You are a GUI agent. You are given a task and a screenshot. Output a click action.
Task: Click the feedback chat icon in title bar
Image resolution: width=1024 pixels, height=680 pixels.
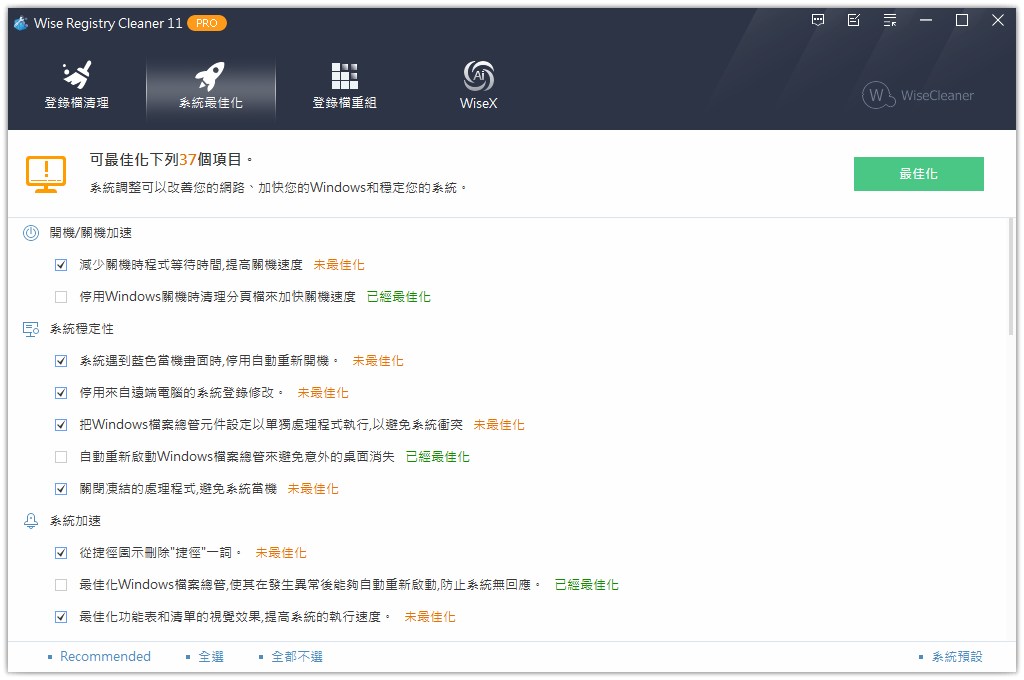point(818,20)
